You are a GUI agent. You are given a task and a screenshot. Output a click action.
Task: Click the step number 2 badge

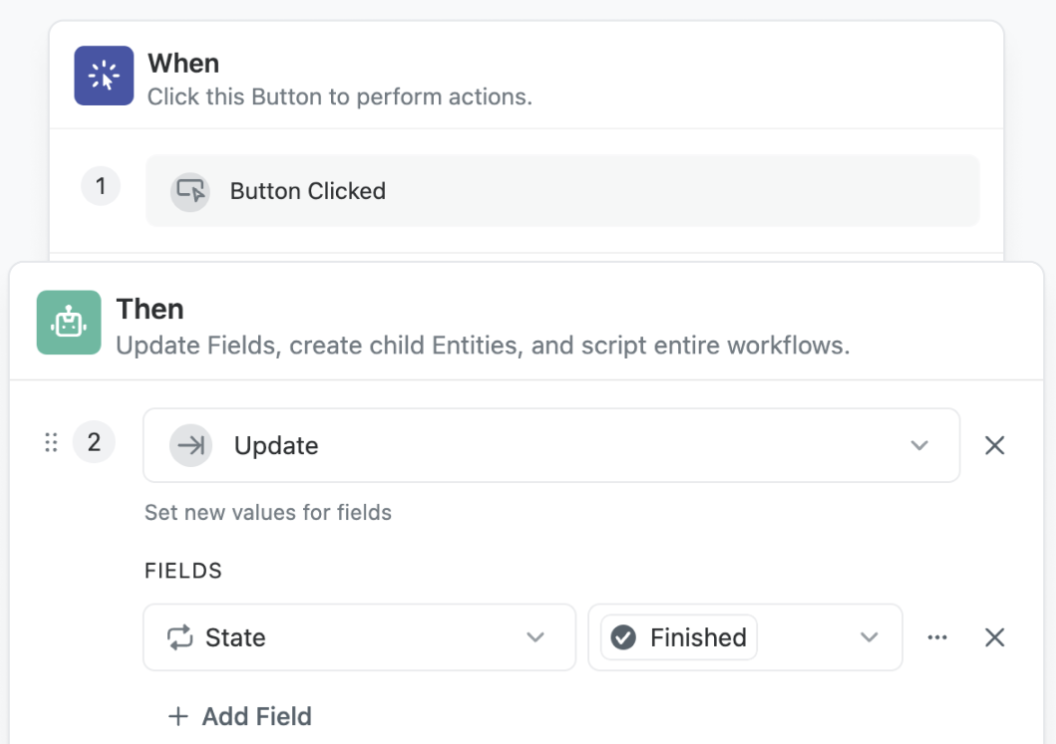94,442
